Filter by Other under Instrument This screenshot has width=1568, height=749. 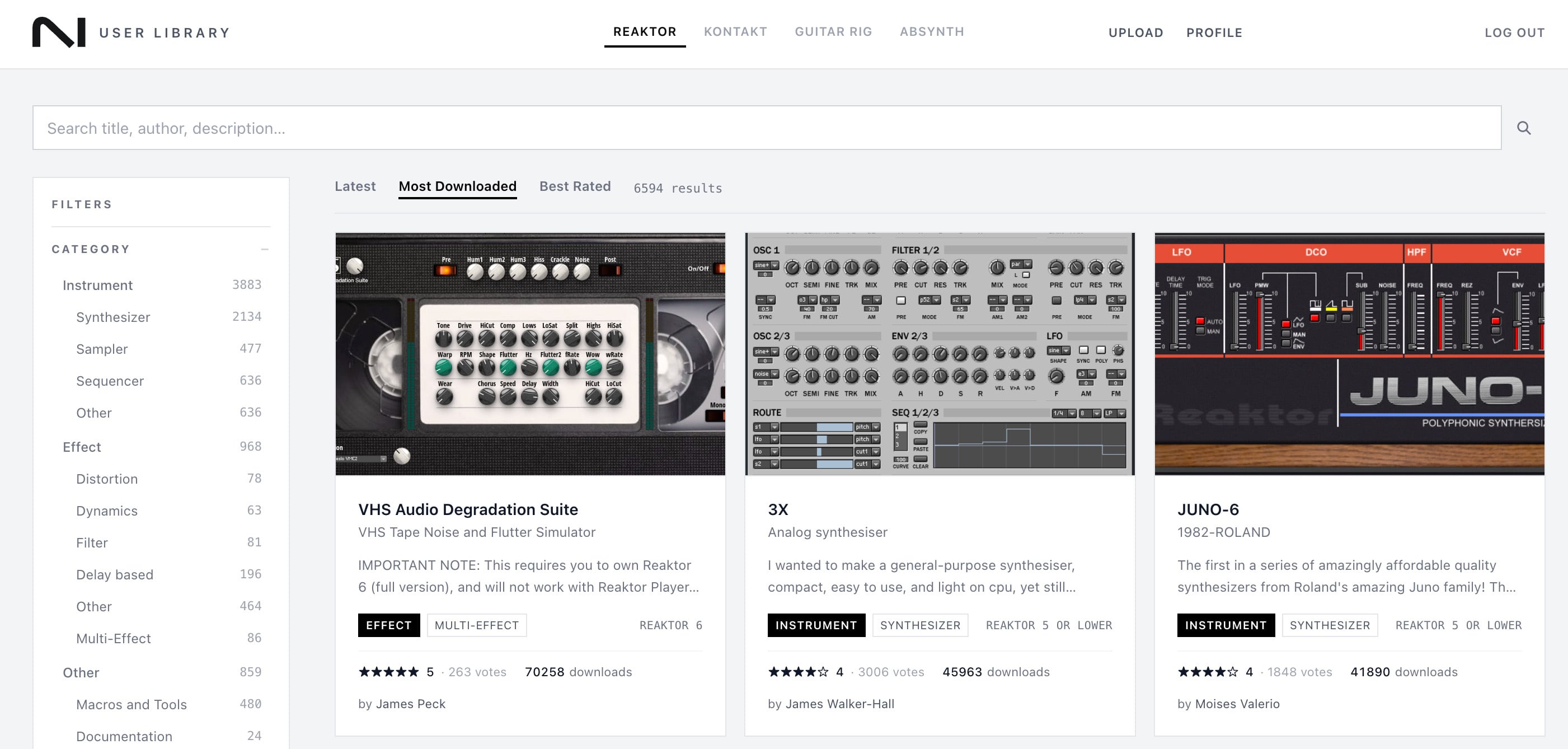(94, 413)
